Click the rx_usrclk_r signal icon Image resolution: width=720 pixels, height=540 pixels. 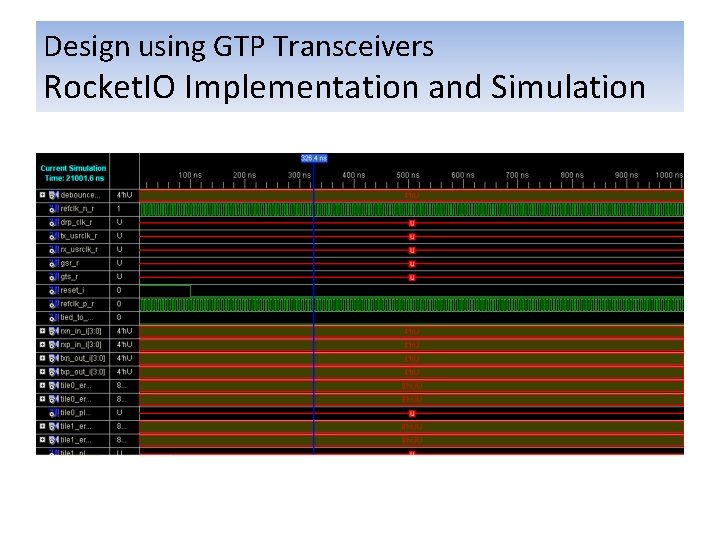point(54,250)
